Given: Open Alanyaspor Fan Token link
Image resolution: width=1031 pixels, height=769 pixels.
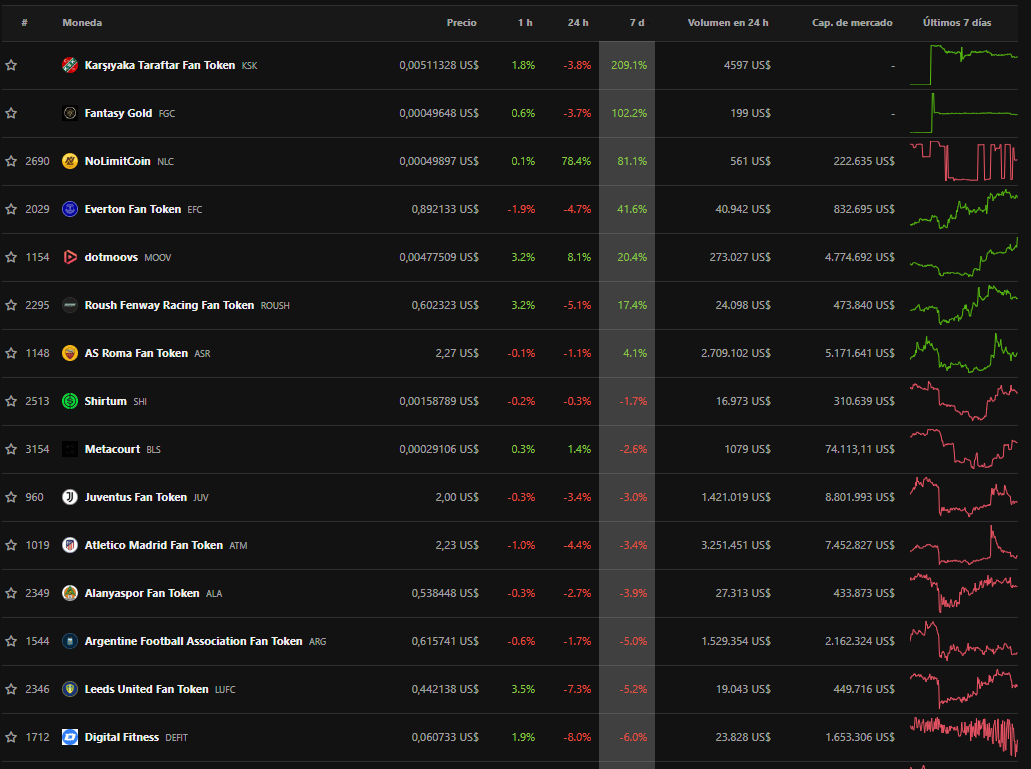Looking at the screenshot, I should point(142,593).
